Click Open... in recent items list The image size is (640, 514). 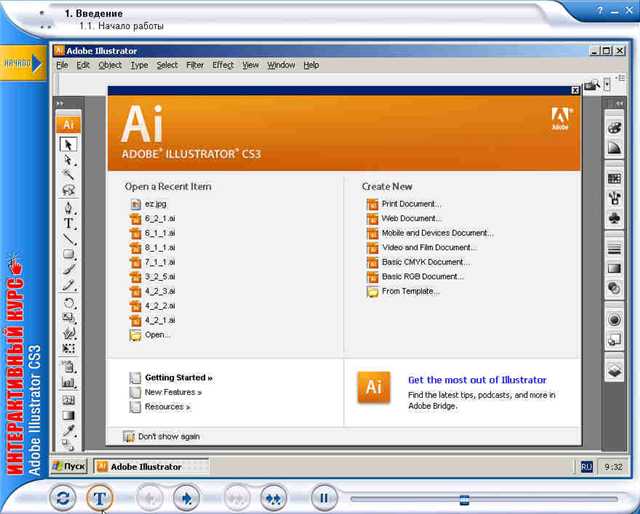click(x=150, y=335)
